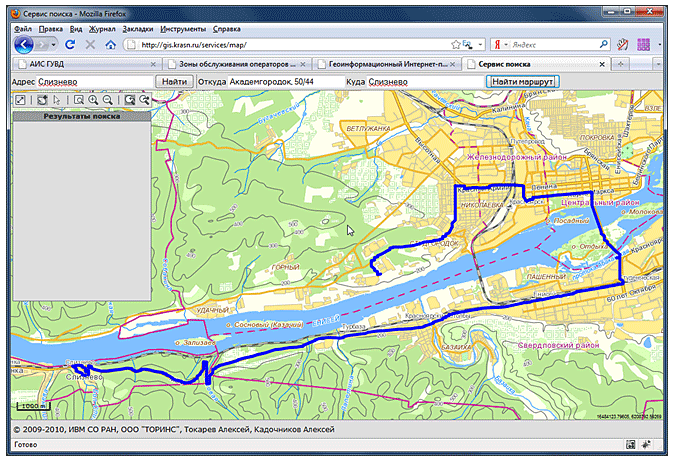Click the full extent map tool icon

coord(20,100)
